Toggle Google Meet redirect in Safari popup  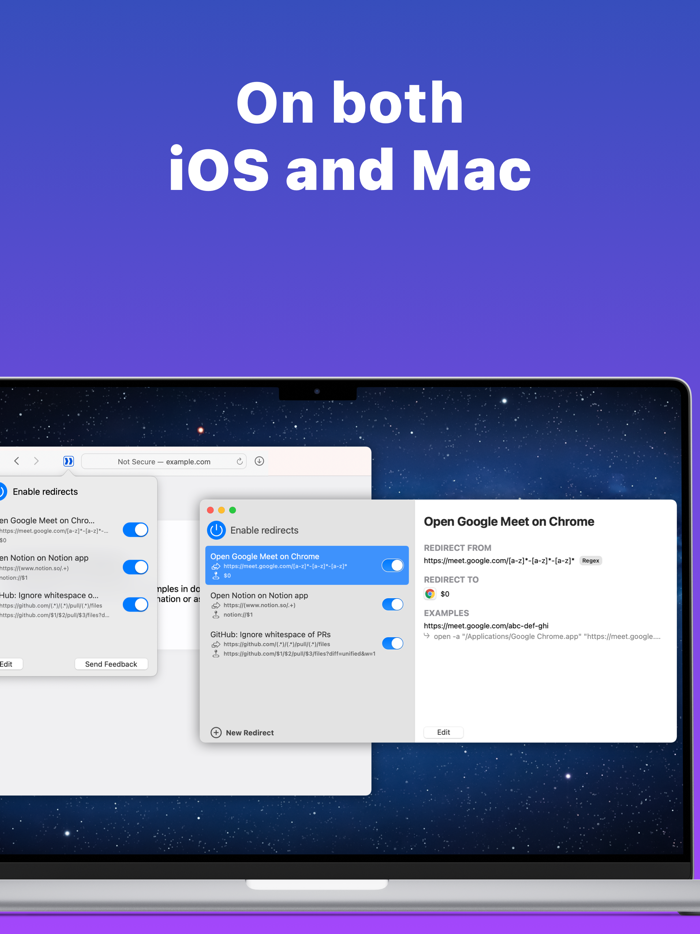point(135,530)
